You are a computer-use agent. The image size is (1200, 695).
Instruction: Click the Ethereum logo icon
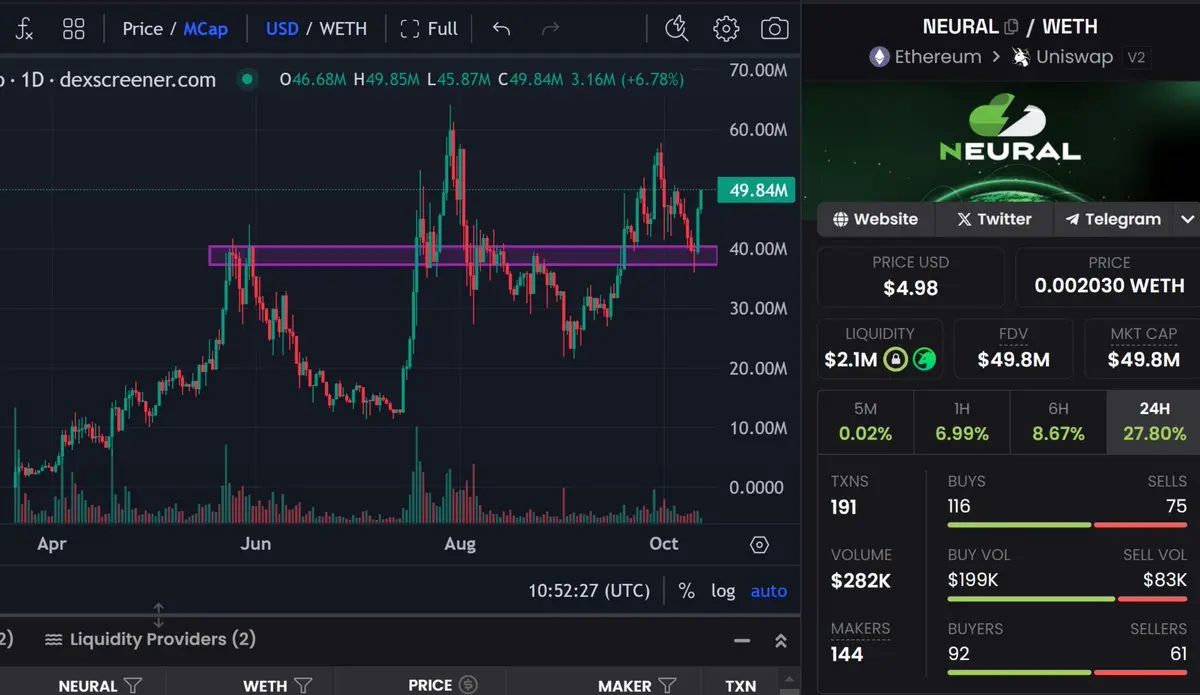(x=879, y=57)
